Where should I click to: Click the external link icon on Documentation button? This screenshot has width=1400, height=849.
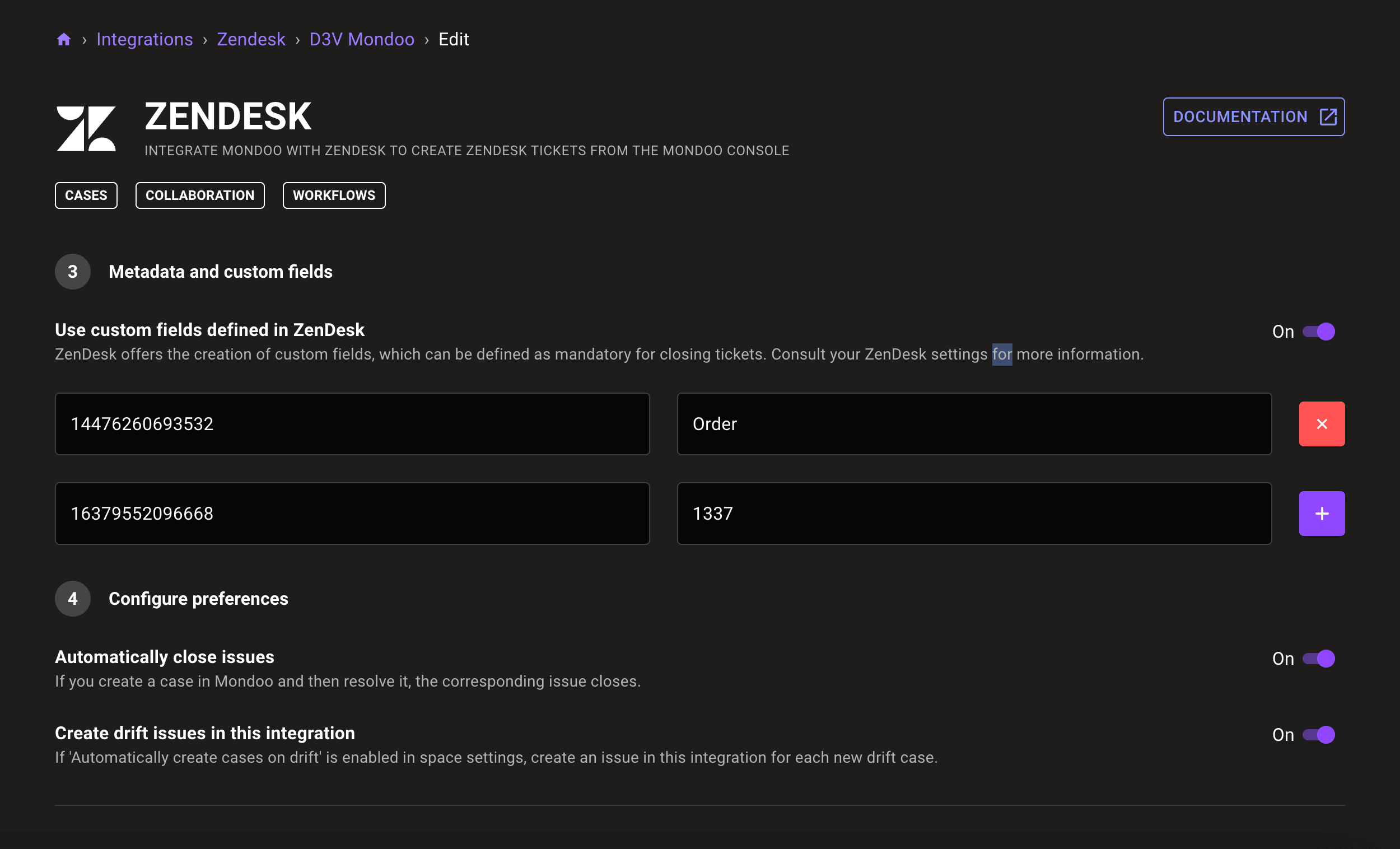tap(1328, 116)
